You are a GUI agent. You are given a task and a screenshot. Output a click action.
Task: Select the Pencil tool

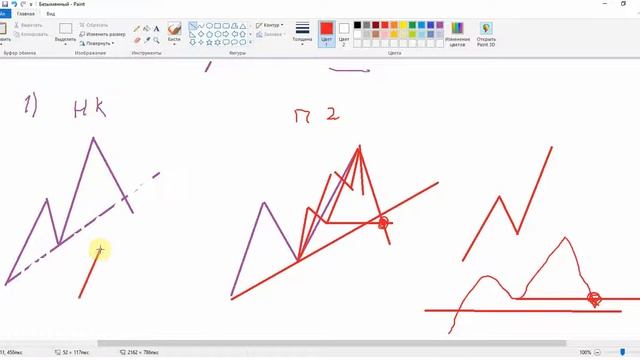pos(137,29)
